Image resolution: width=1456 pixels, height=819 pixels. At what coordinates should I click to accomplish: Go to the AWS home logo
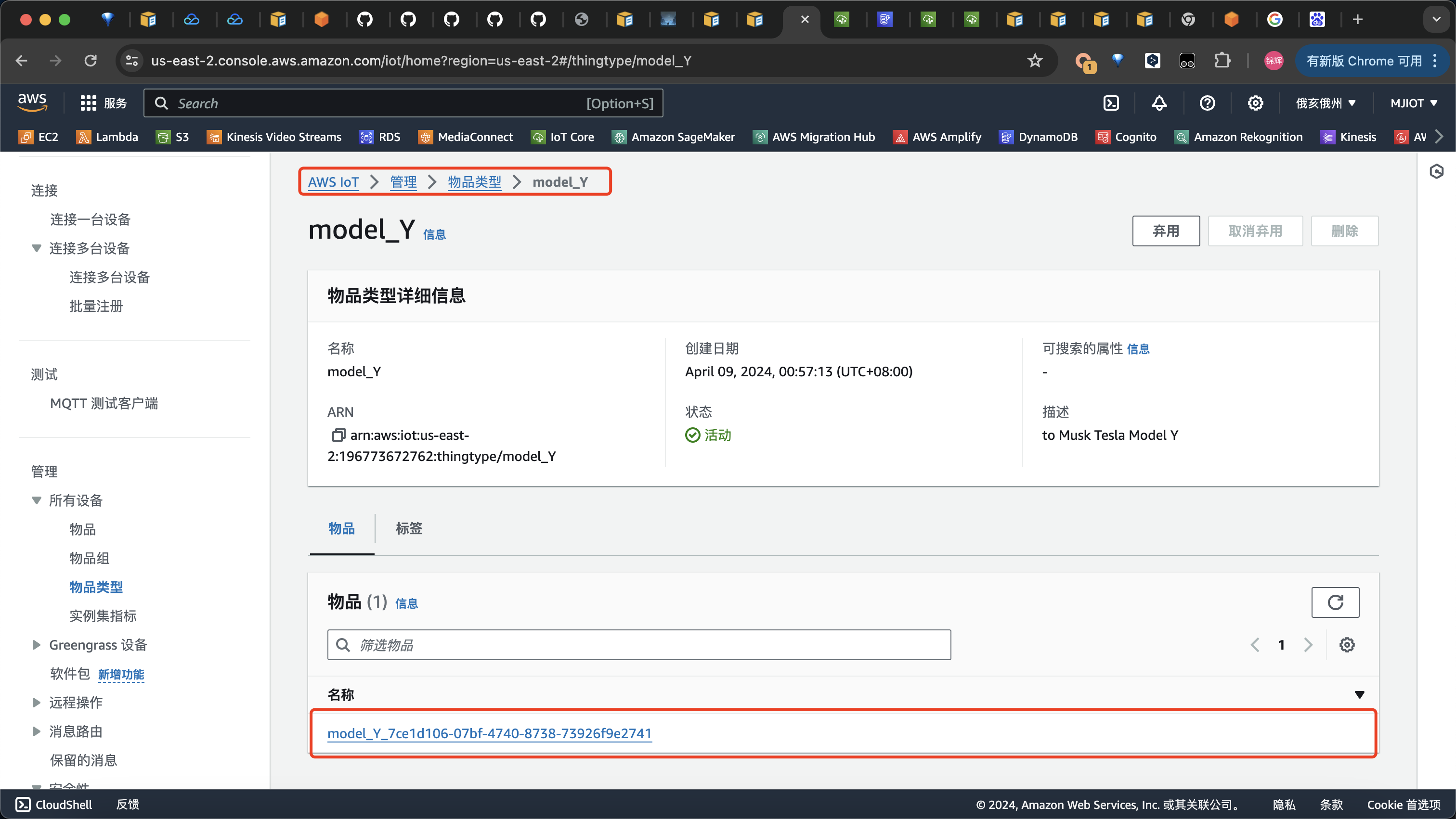(x=32, y=102)
